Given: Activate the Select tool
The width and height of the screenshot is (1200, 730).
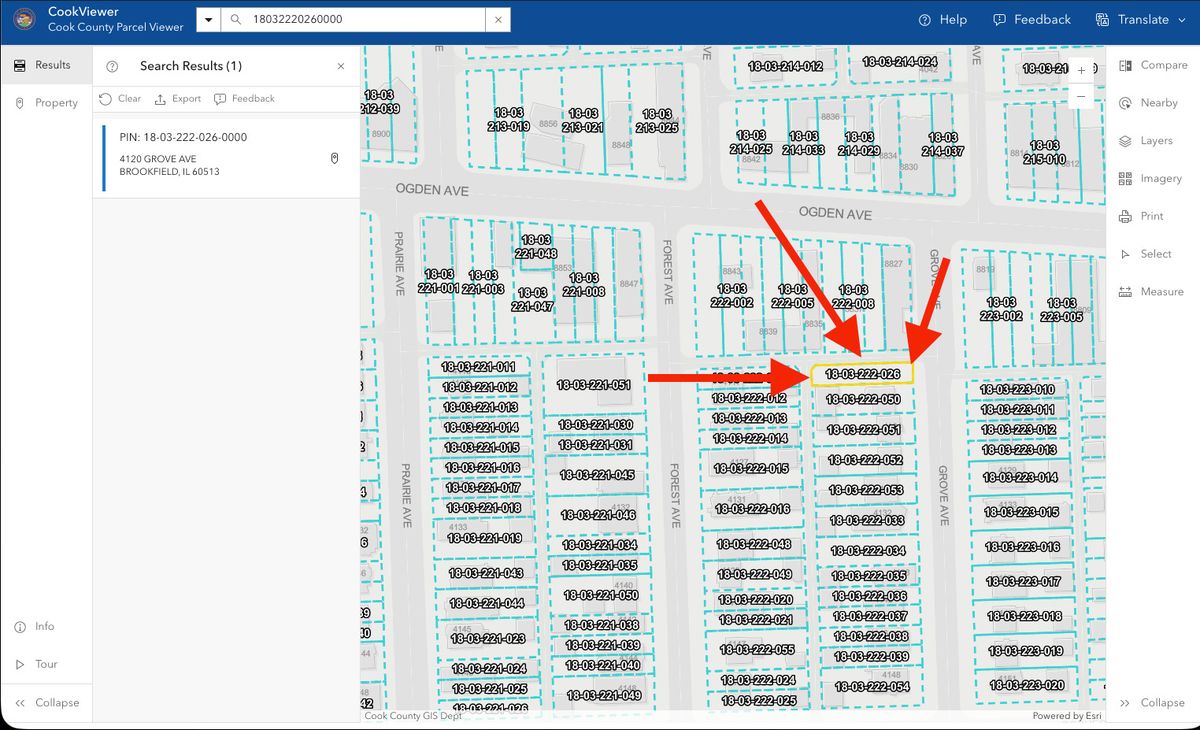Looking at the screenshot, I should tap(1144, 254).
